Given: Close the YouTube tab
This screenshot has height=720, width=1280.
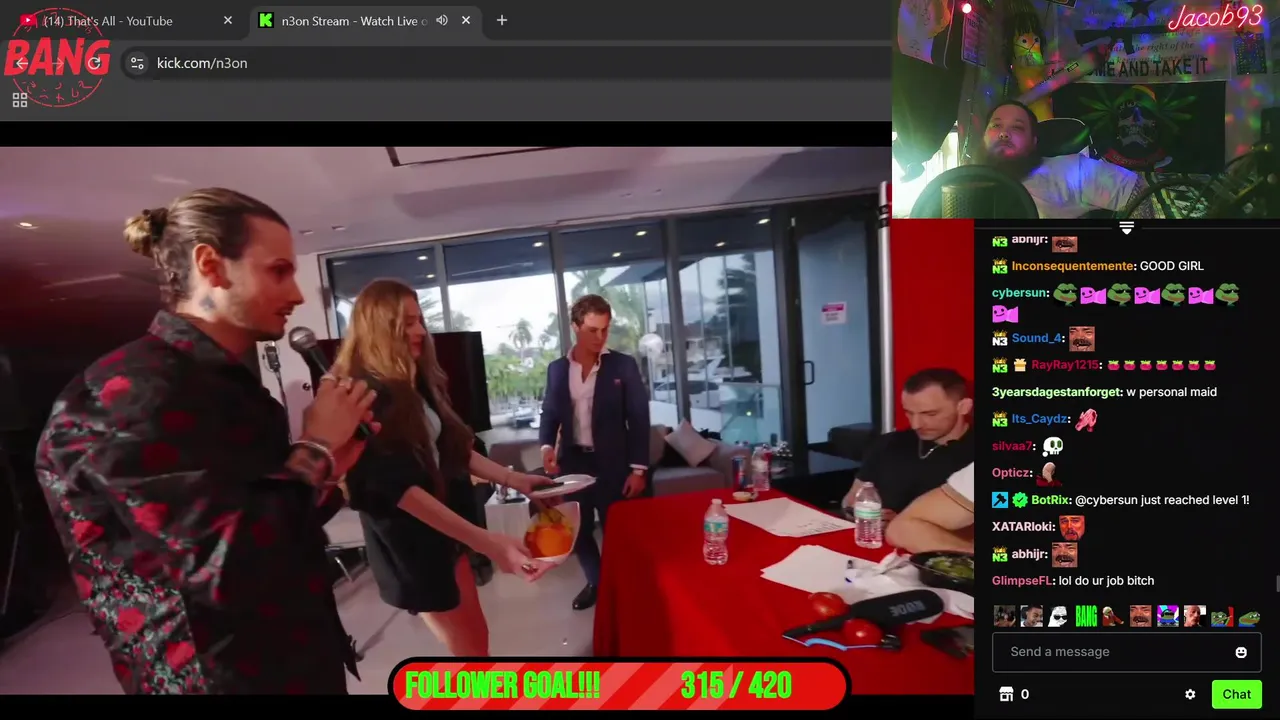Looking at the screenshot, I should pos(228,20).
